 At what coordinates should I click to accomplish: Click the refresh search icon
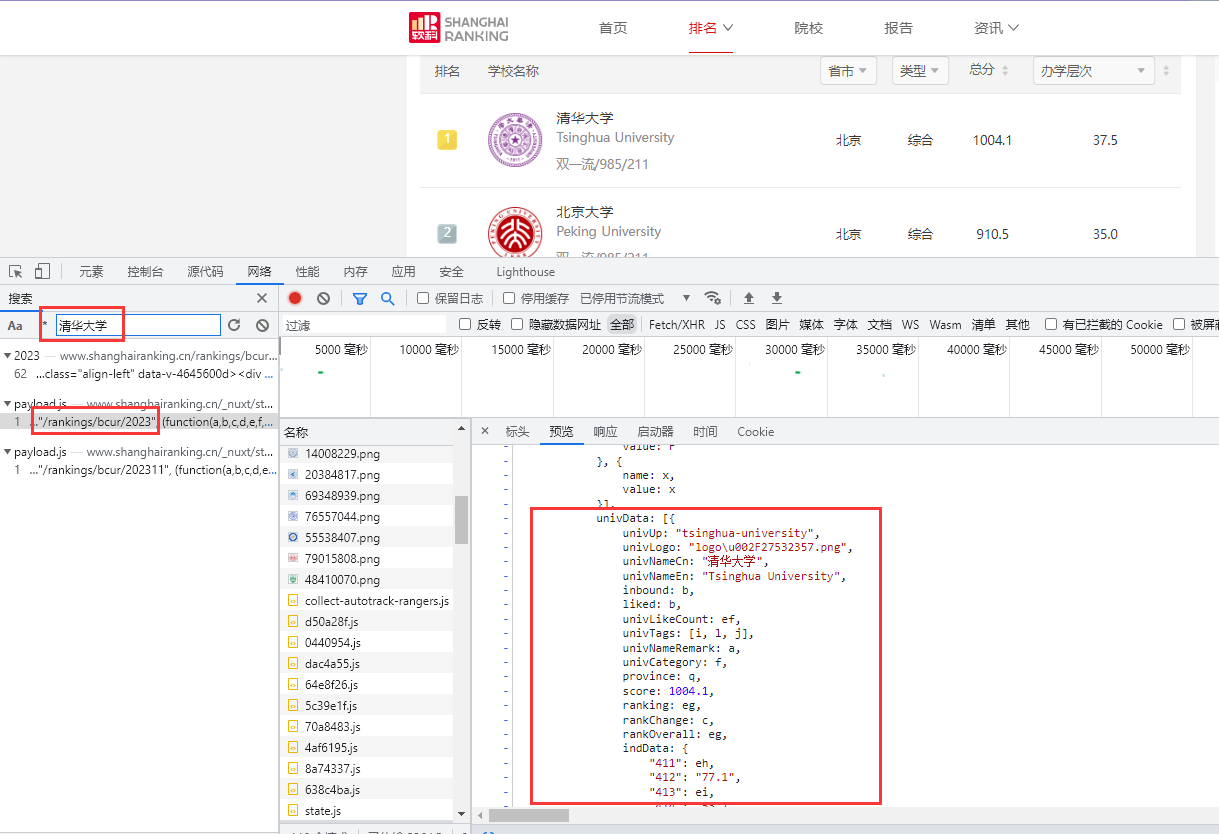[234, 325]
